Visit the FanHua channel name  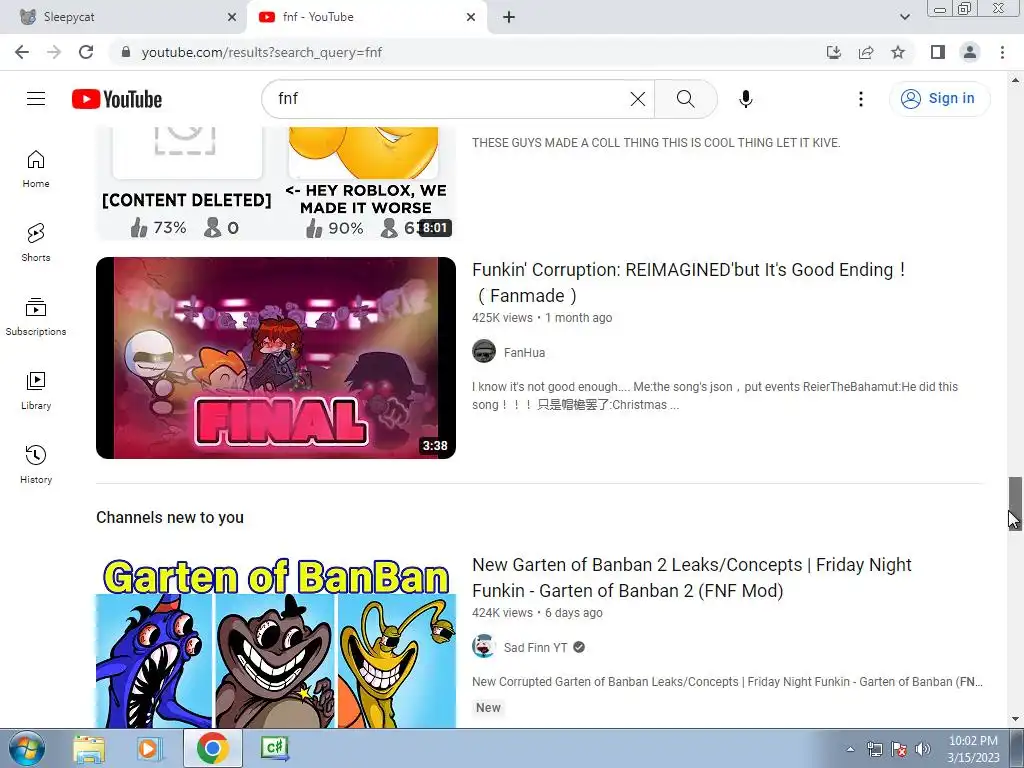coord(524,353)
